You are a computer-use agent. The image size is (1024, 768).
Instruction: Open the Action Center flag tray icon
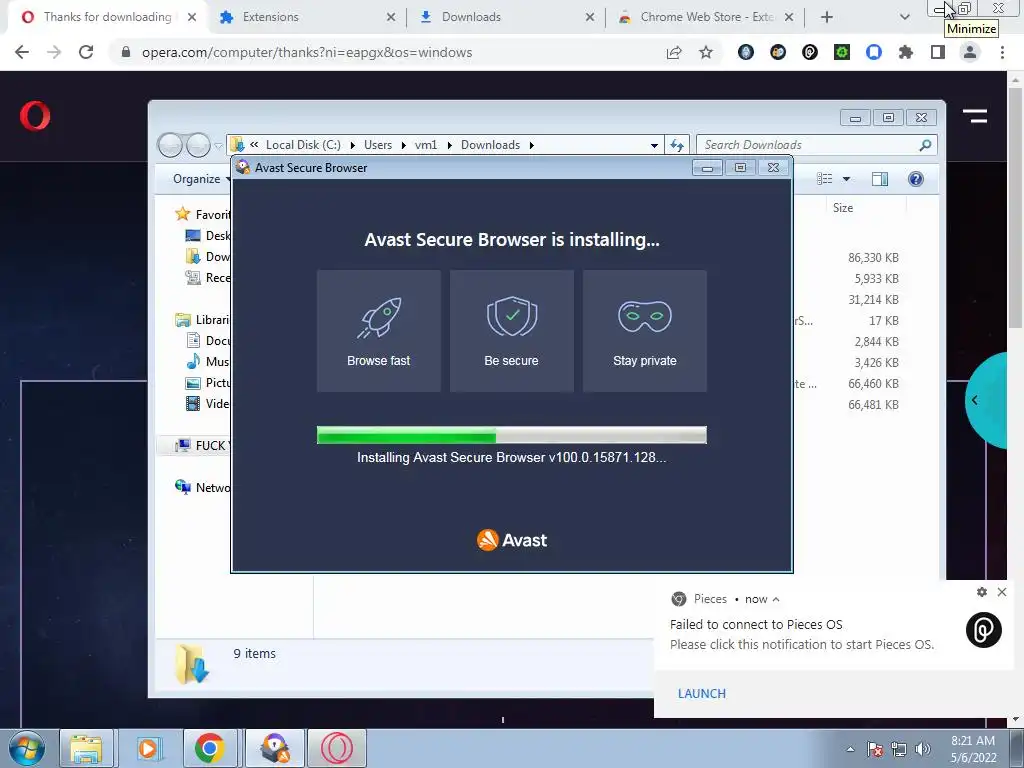click(875, 749)
